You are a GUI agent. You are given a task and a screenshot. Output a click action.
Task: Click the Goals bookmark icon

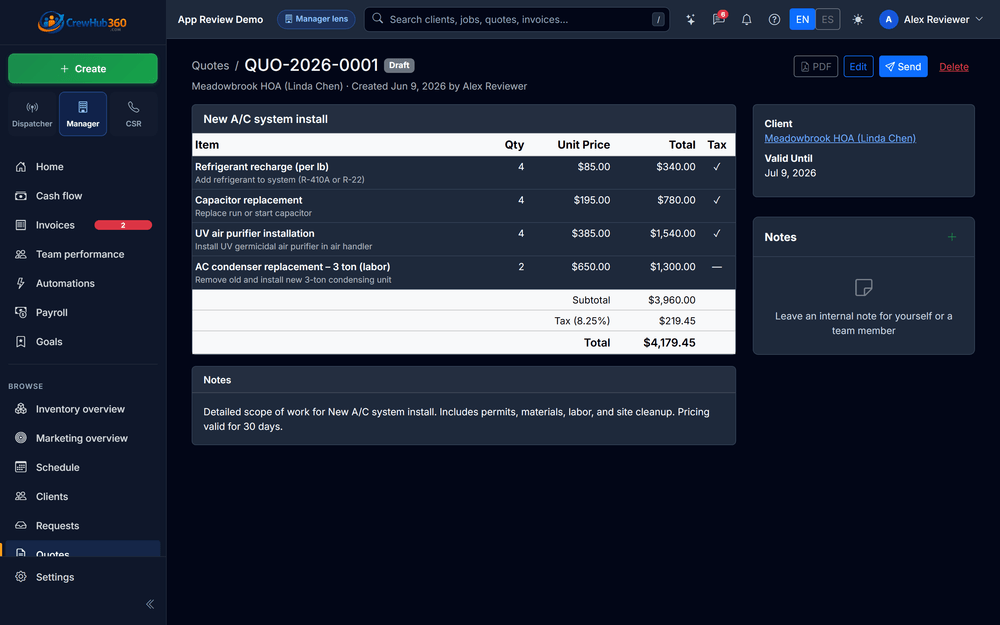(x=21, y=342)
